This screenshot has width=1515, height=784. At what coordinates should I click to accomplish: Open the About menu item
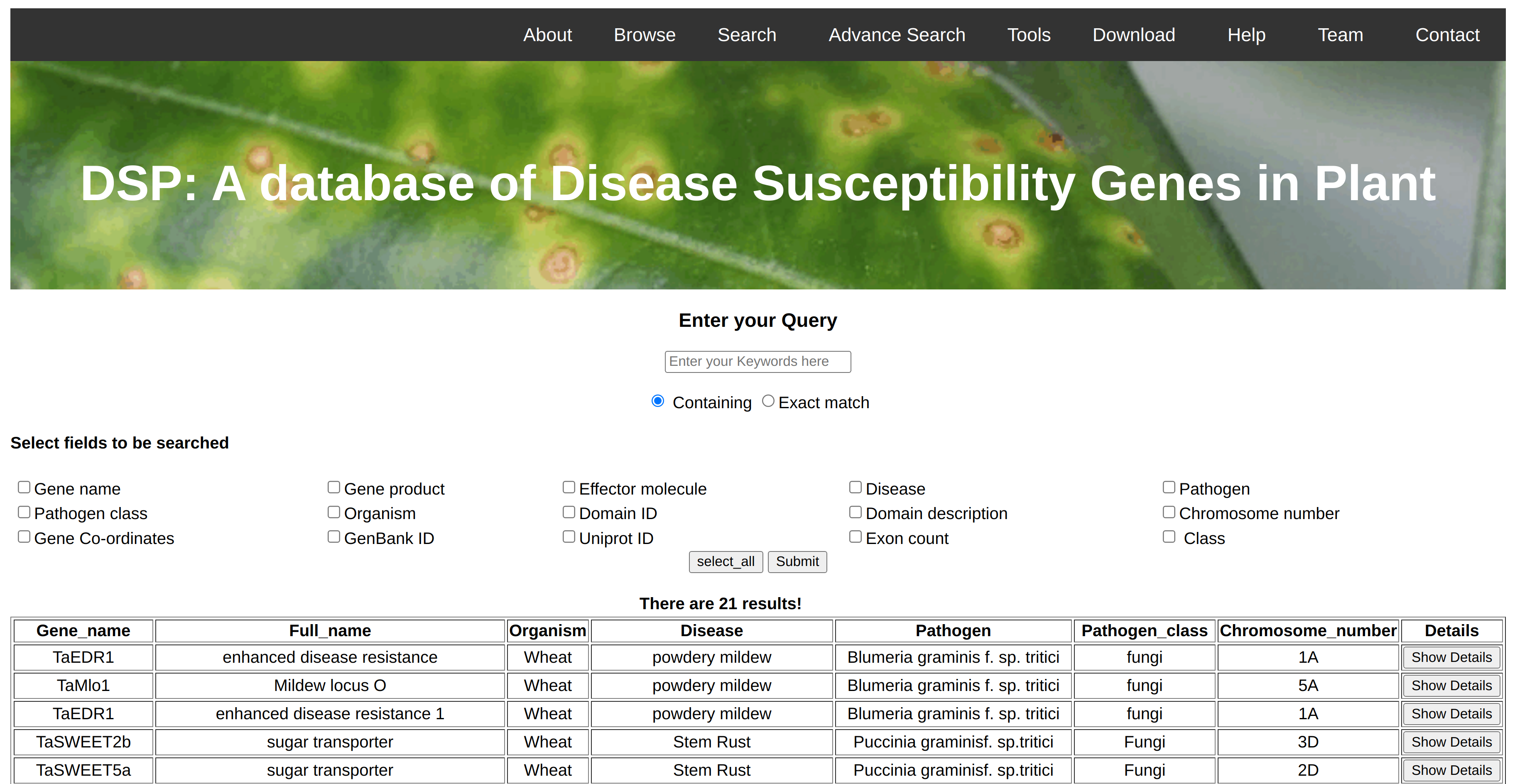coord(547,35)
